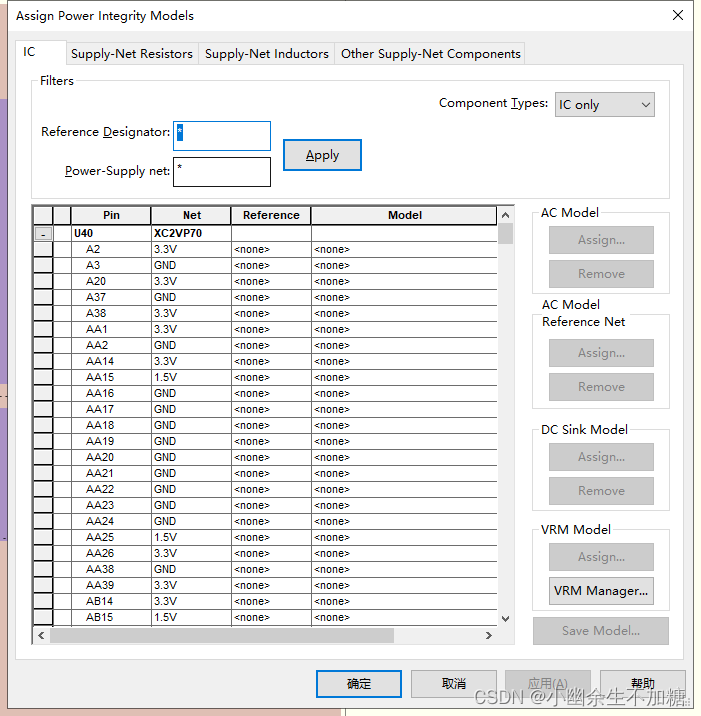Select the XC2VP70 net cell
The width and height of the screenshot is (701, 716).
tap(191, 233)
